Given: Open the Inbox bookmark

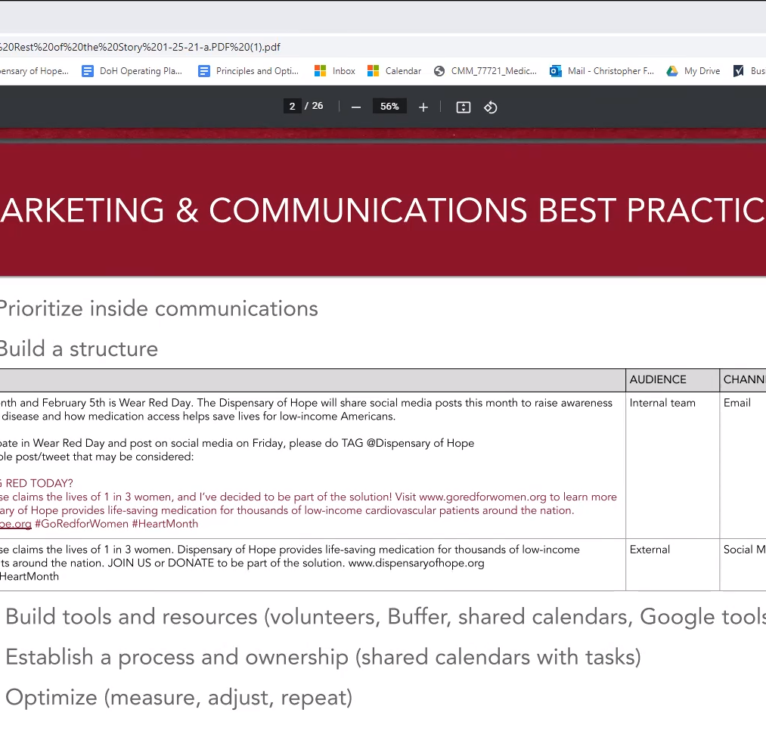Looking at the screenshot, I should pos(335,71).
